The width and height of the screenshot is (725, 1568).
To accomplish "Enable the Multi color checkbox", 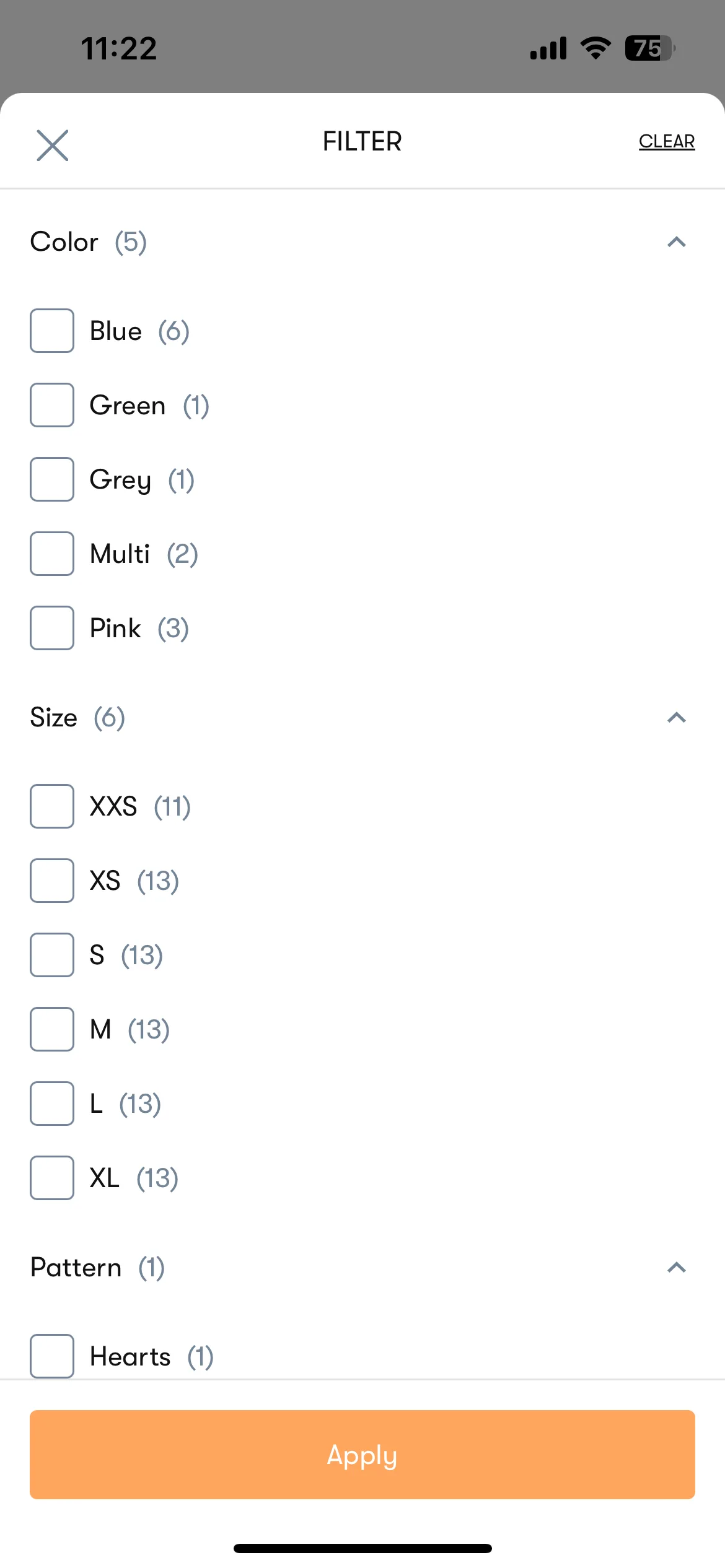I will click(52, 554).
